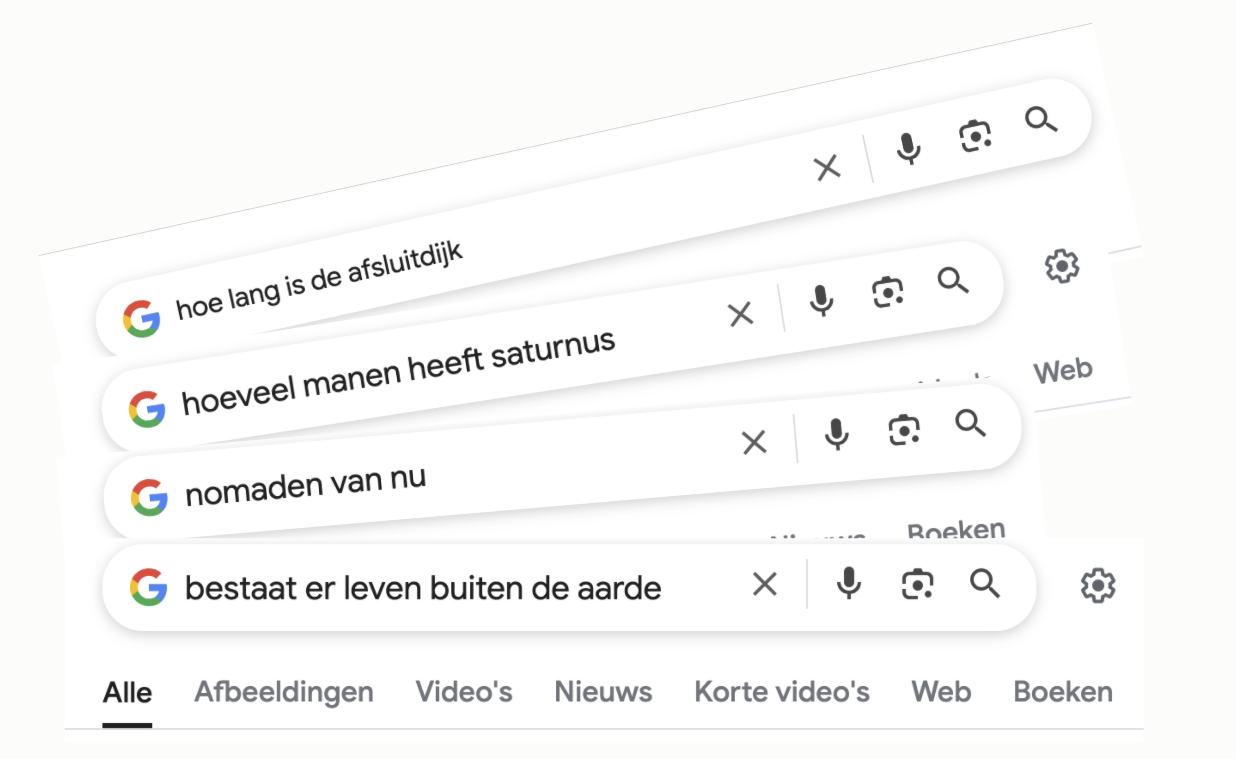
Task: Switch to the Afbeeldingen tab
Action: click(283, 692)
